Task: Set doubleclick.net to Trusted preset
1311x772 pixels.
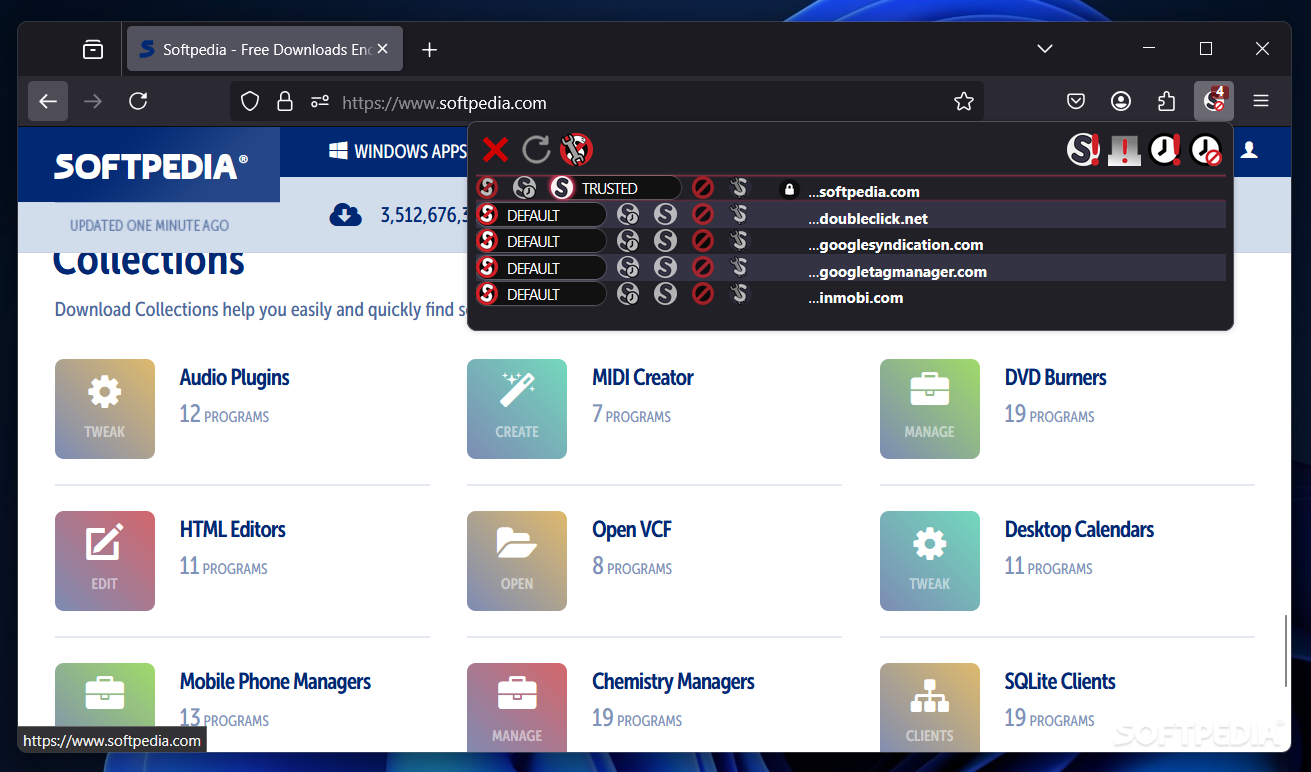Action: coord(665,215)
